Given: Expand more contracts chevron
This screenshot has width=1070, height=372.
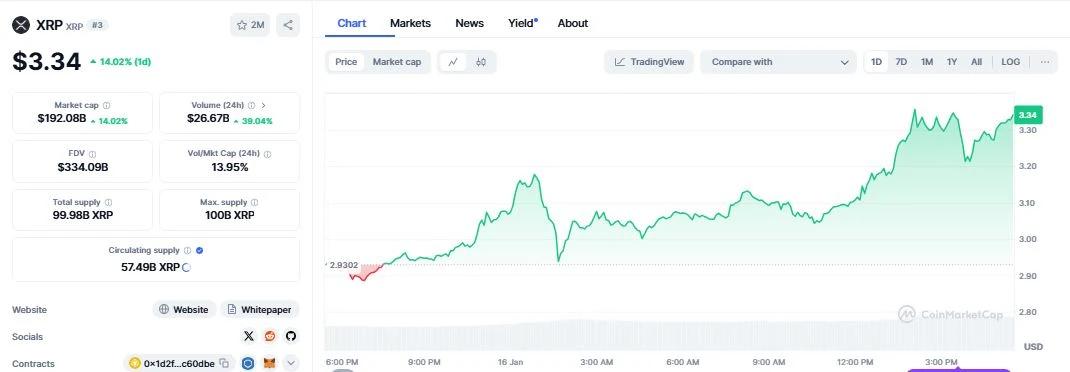Looking at the screenshot, I should pos(291,364).
